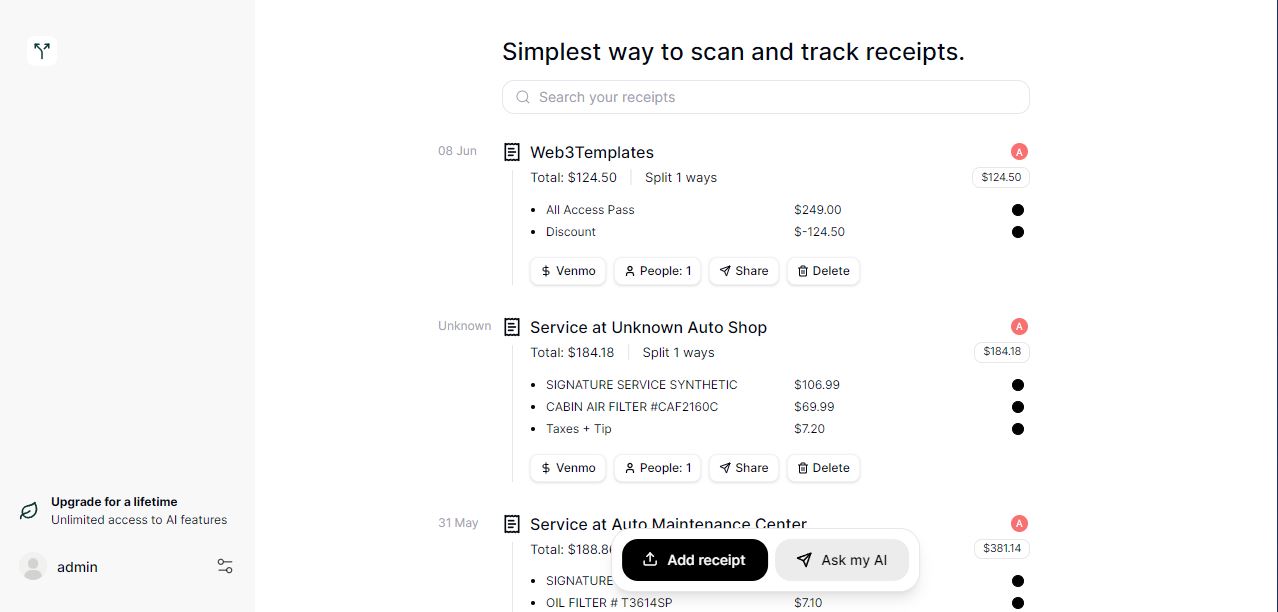This screenshot has height=612, width=1278.
Task: Expand People: 1 on Unknown Auto Shop receipt
Action: (657, 468)
